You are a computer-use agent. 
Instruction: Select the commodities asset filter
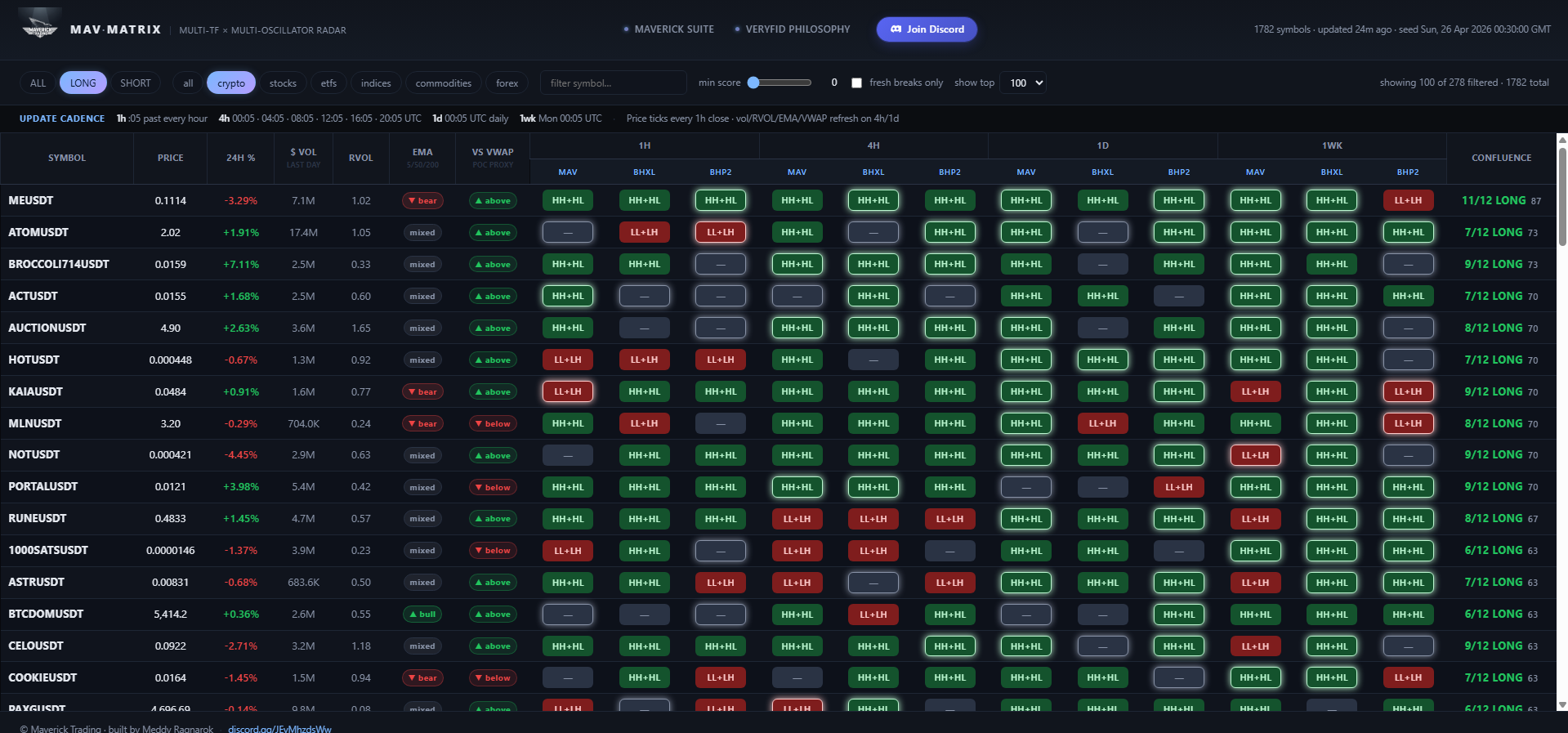click(444, 83)
